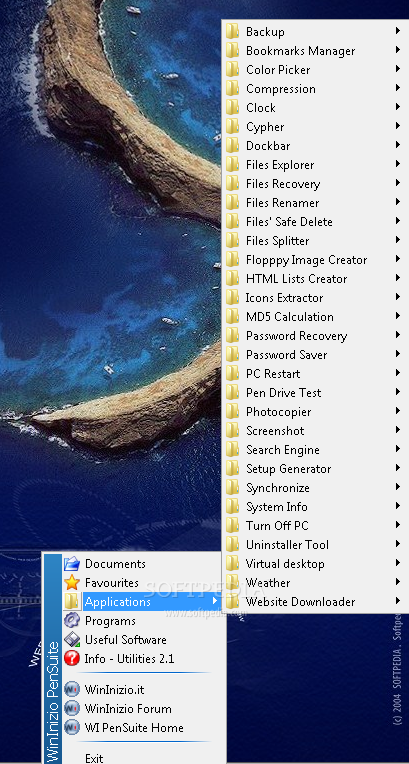Click the Turn Off PC folder icon
This screenshot has height=764, width=409.
click(x=233, y=526)
